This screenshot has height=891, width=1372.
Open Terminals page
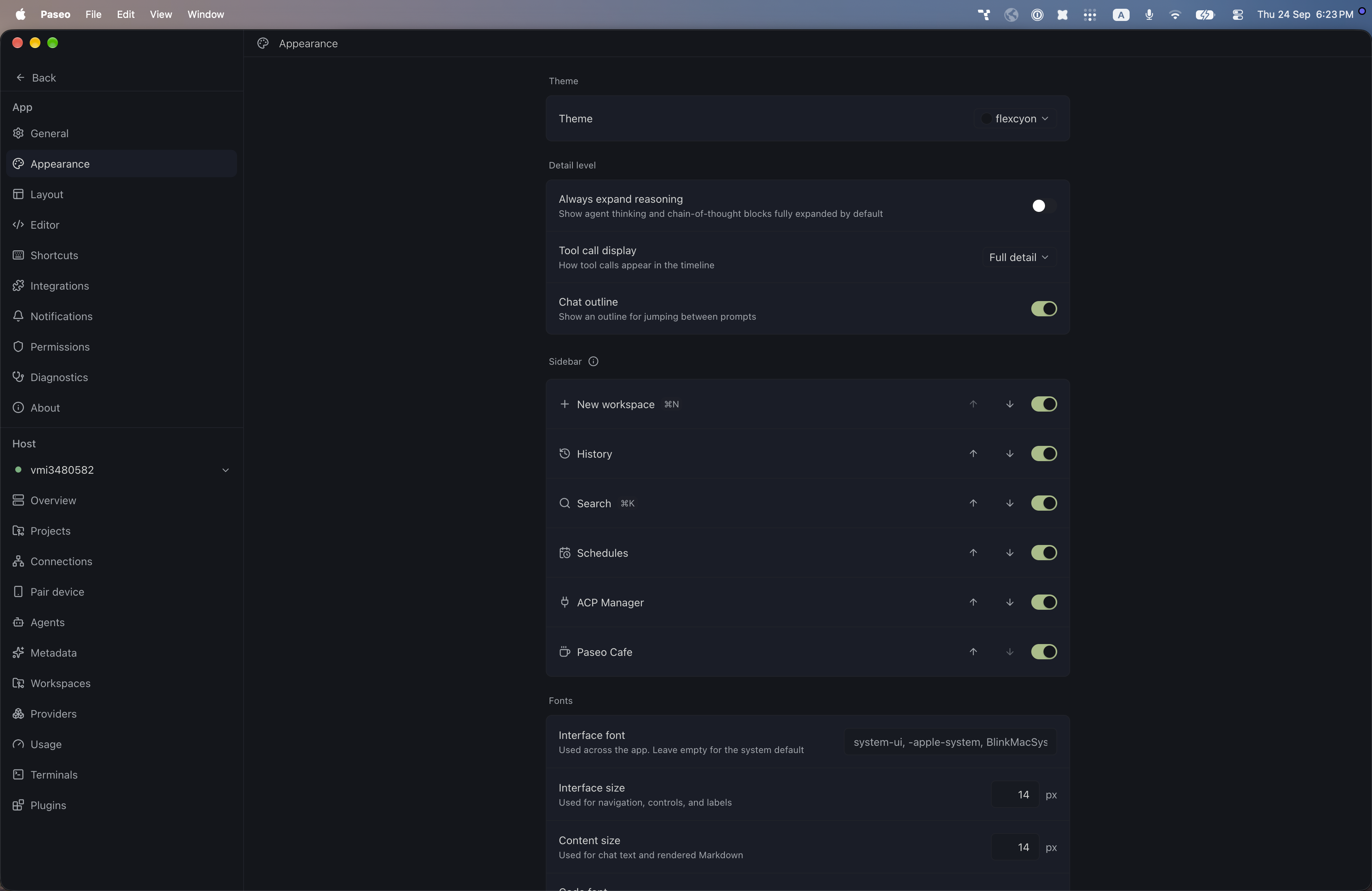121,775
